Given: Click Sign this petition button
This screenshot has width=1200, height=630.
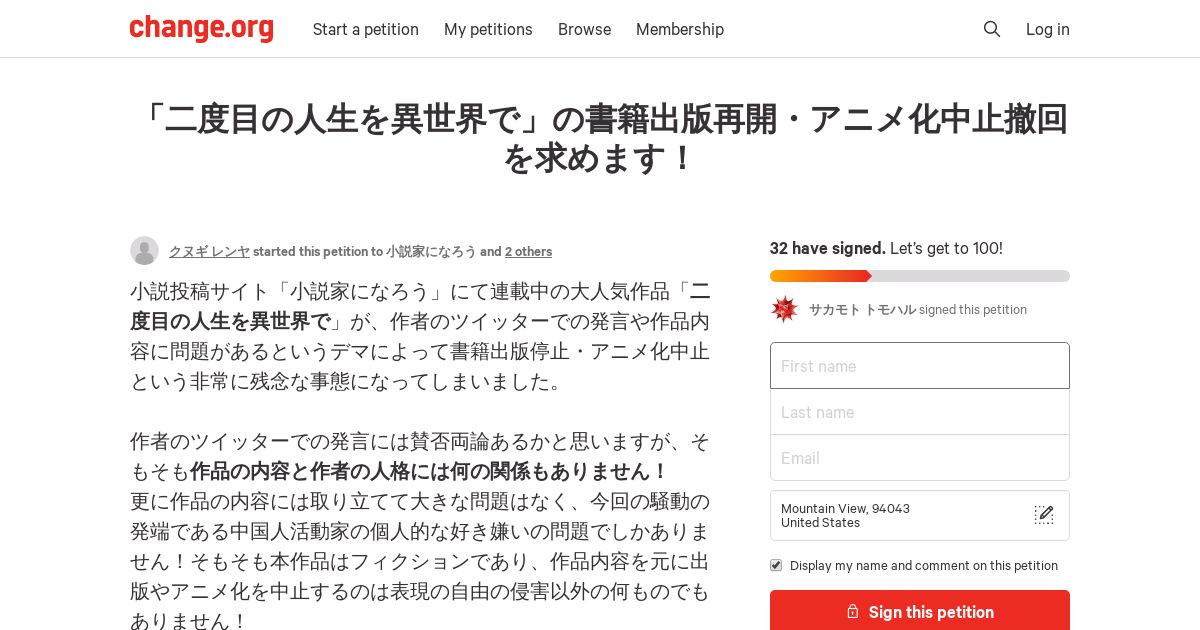Looking at the screenshot, I should 920,611.
